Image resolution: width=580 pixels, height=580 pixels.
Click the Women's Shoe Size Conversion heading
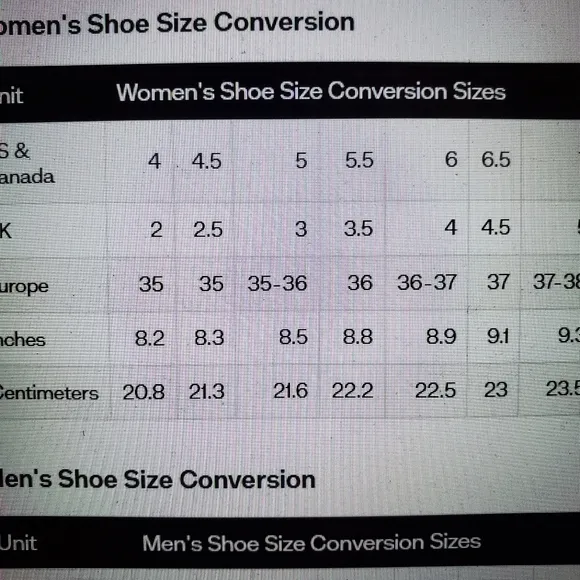pyautogui.click(x=177, y=23)
